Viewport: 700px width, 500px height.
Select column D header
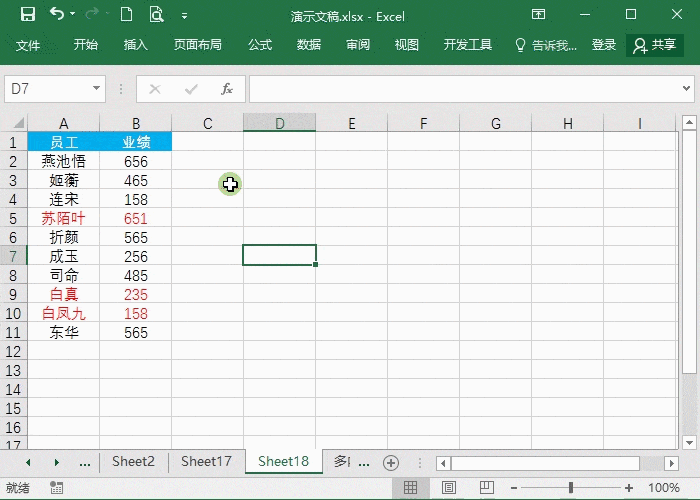pyautogui.click(x=279, y=123)
